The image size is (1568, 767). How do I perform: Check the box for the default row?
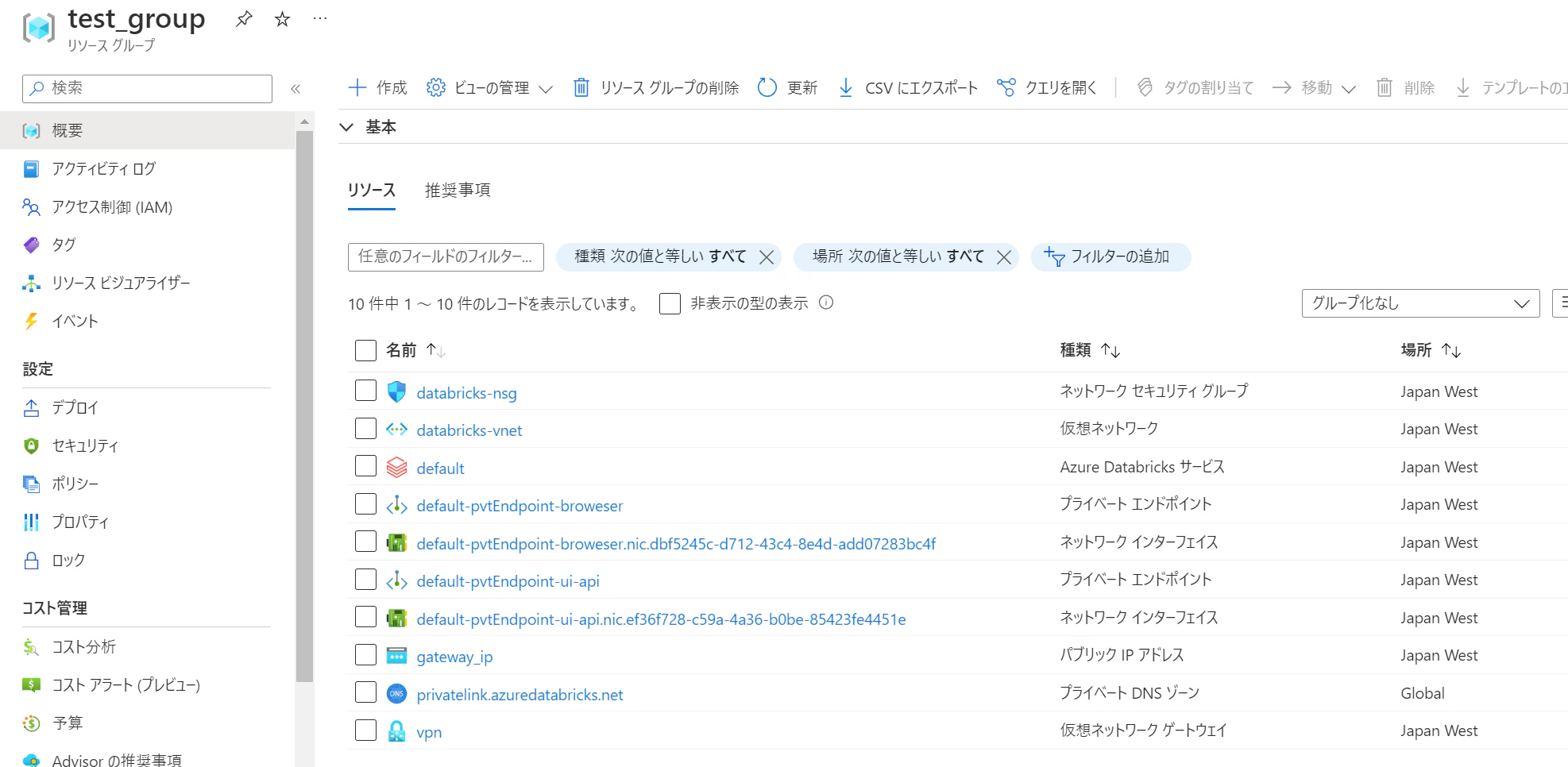tap(365, 466)
